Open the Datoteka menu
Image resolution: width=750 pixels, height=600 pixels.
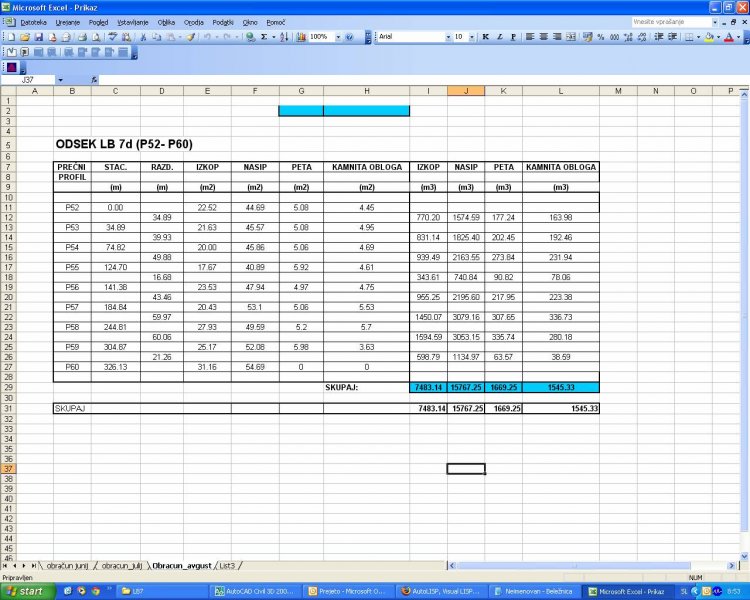coord(33,22)
